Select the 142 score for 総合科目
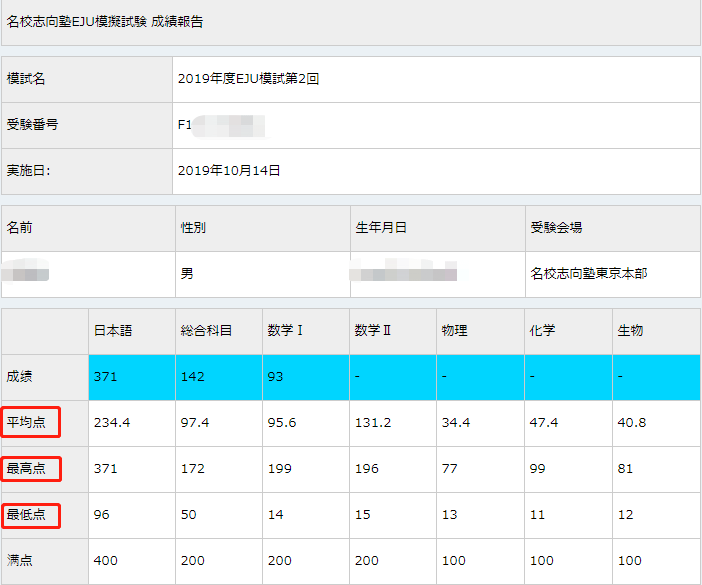 point(193,377)
